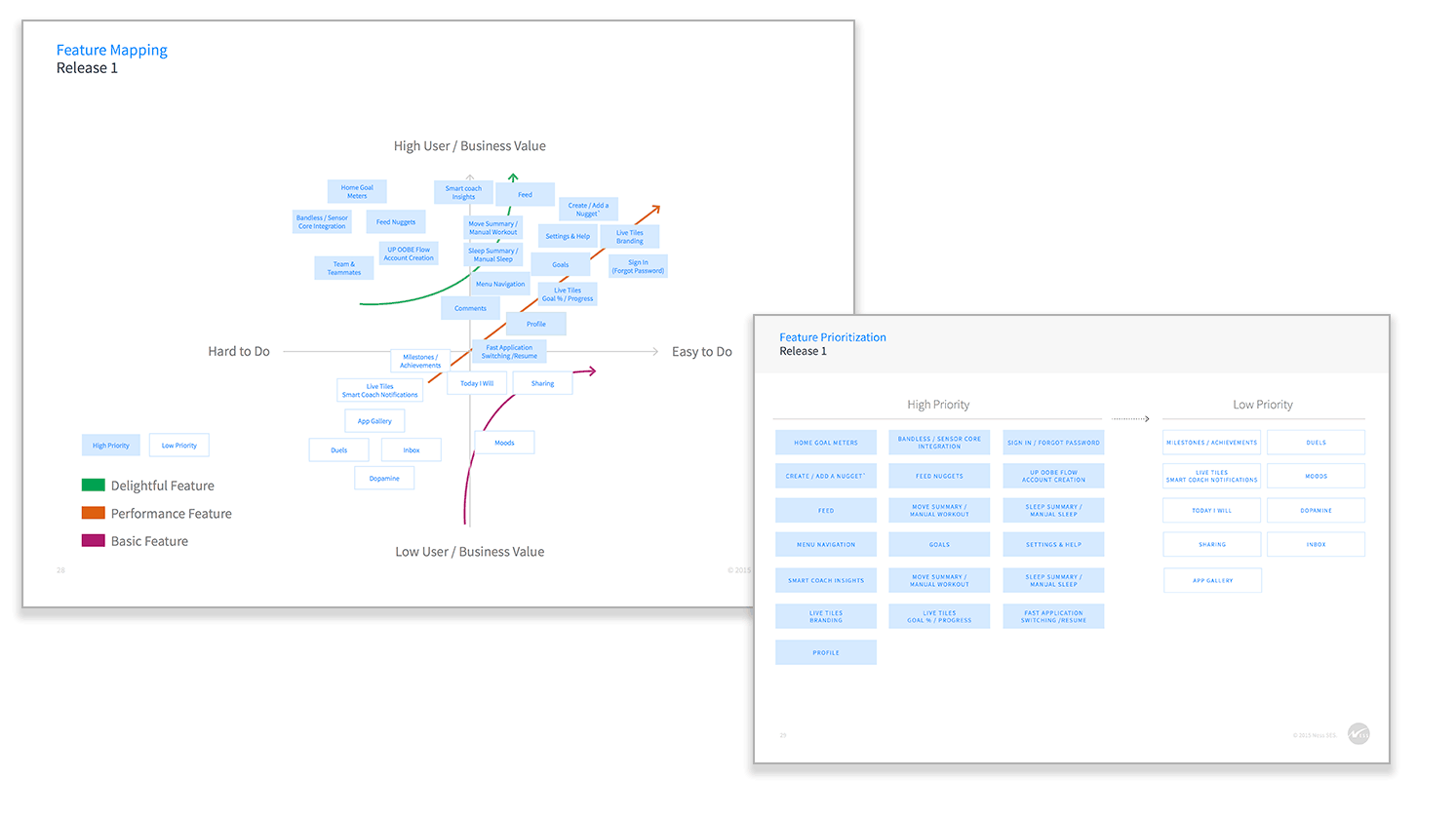Select FEED box on Feature Prioritization slide
This screenshot has width=1456, height=818.
click(826, 510)
